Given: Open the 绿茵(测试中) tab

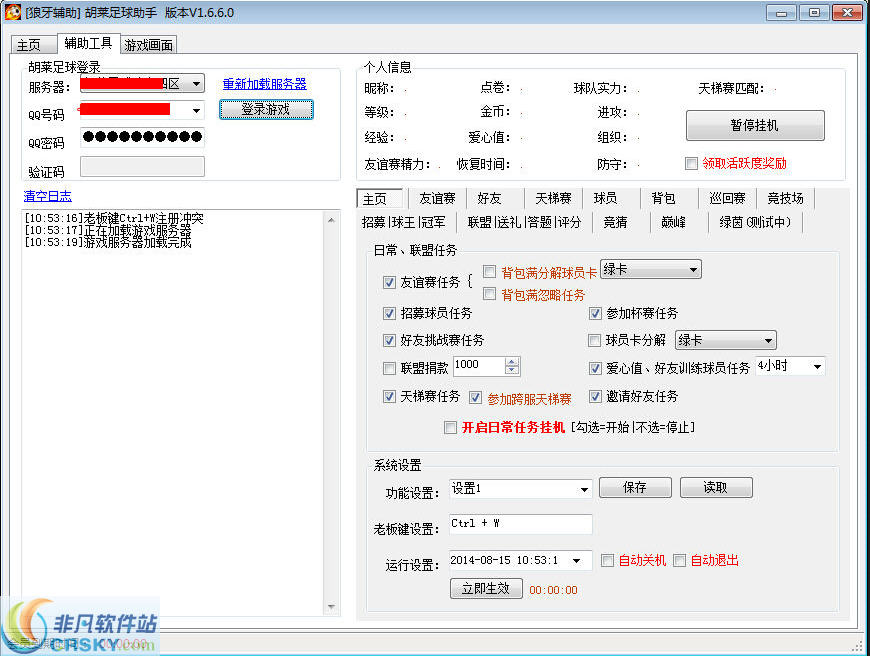Looking at the screenshot, I should coord(755,223).
